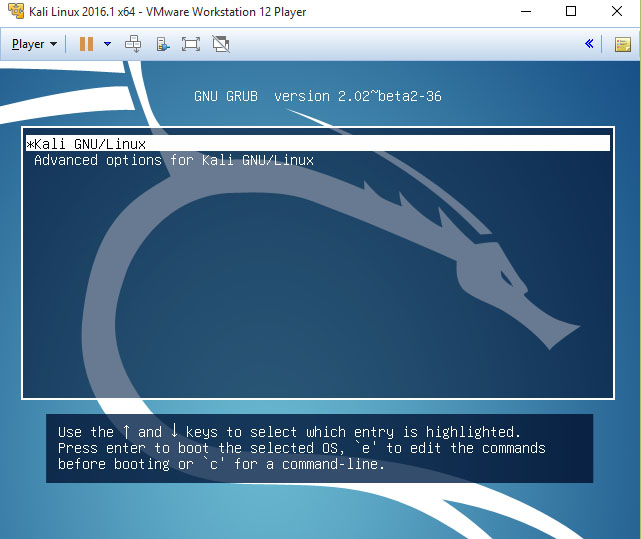Minimize the VMware Player window

point(524,12)
